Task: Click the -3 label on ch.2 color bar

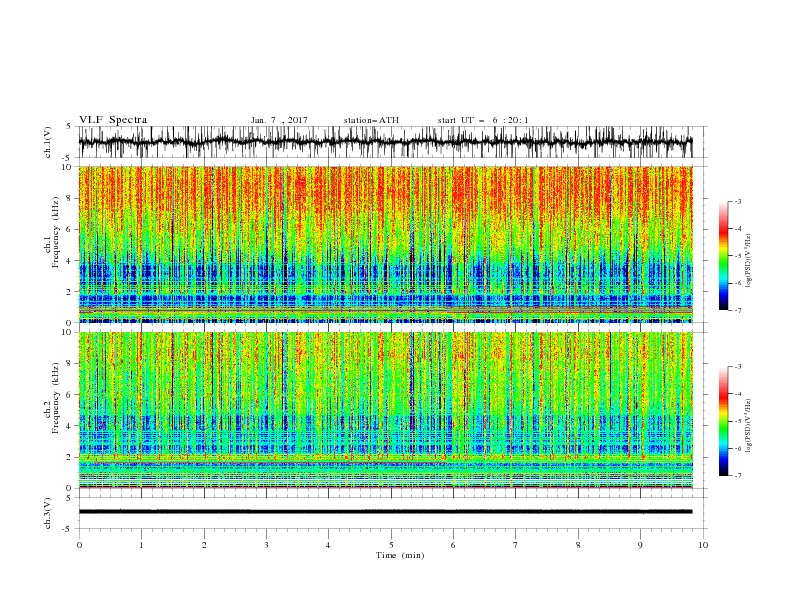Action: [738, 367]
